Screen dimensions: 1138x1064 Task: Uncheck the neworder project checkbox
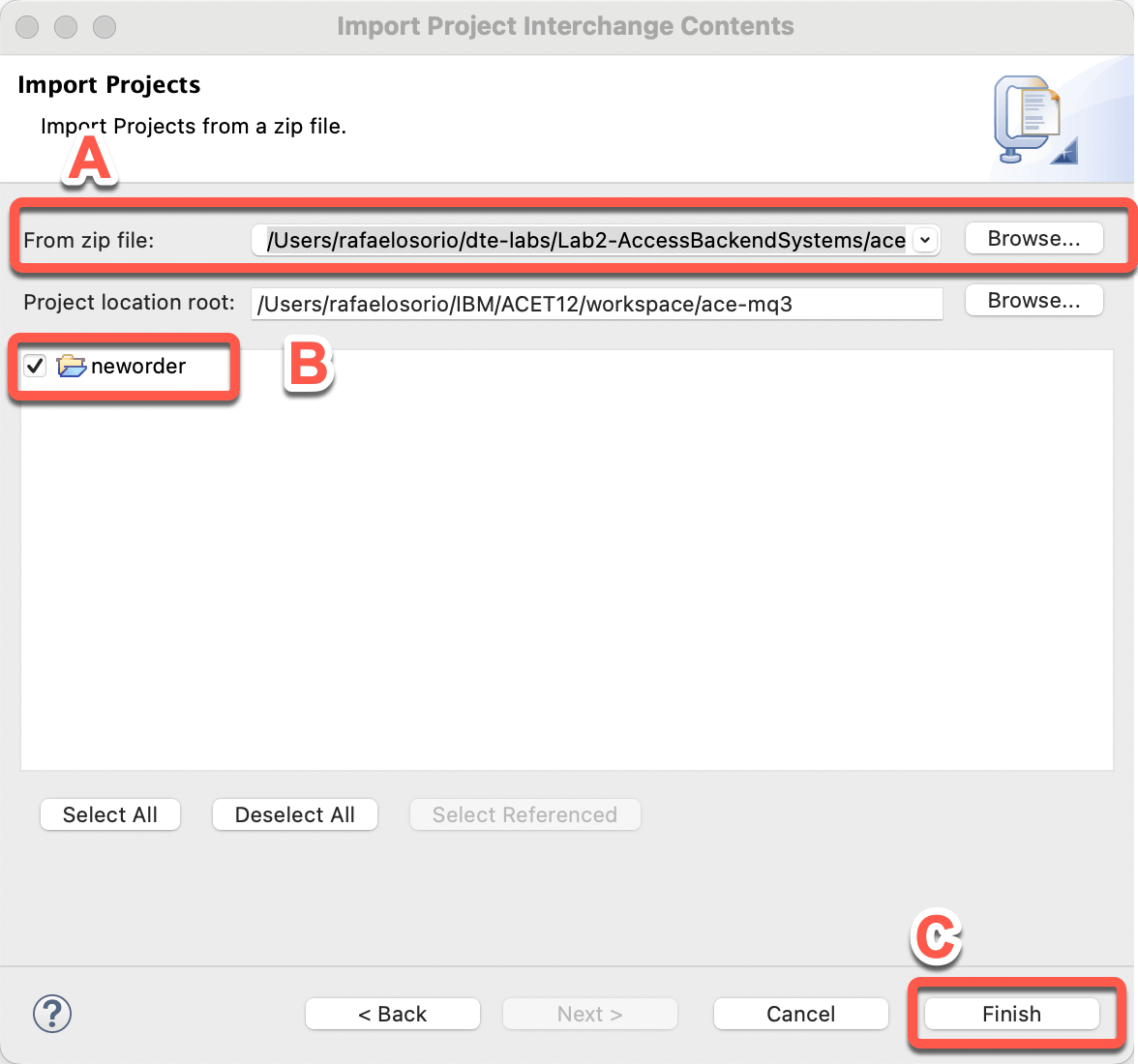[36, 366]
